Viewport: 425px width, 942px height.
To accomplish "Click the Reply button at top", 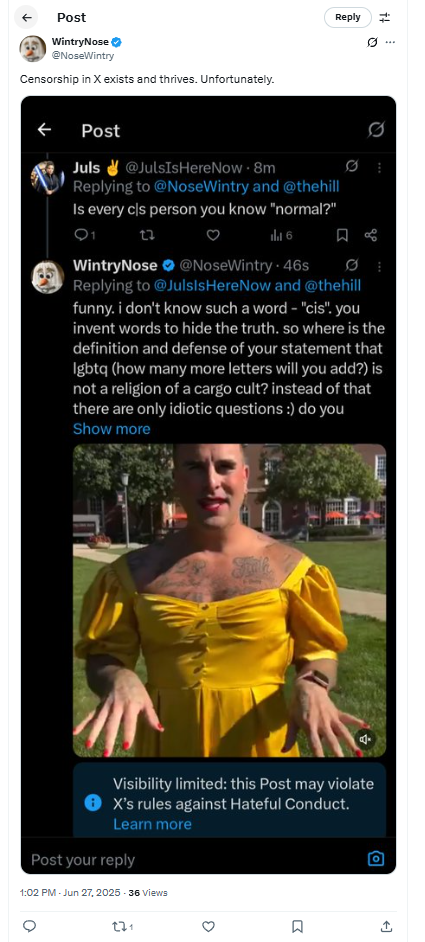I will [347, 17].
